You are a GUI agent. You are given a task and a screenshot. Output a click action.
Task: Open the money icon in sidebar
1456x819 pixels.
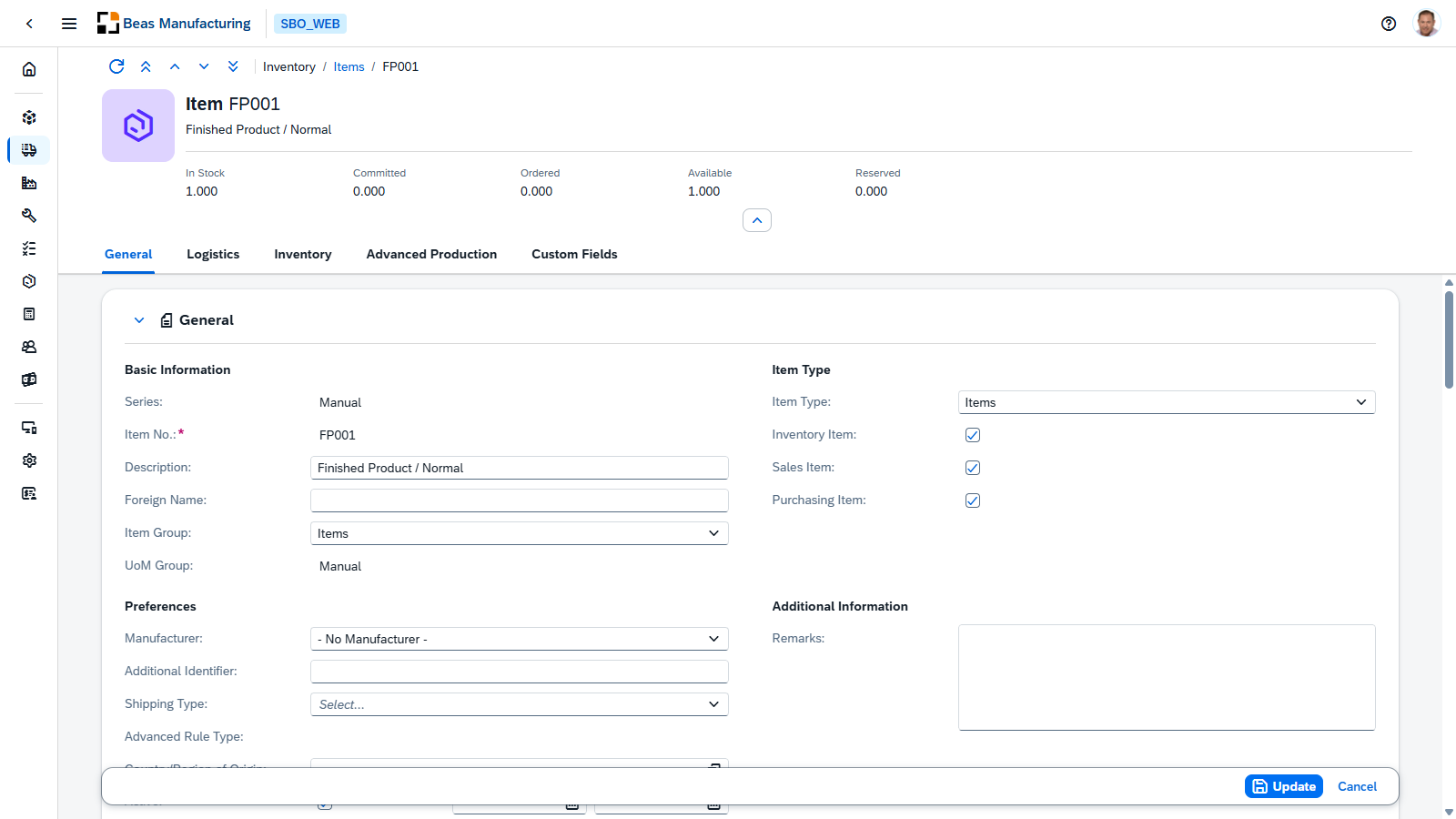[29, 379]
